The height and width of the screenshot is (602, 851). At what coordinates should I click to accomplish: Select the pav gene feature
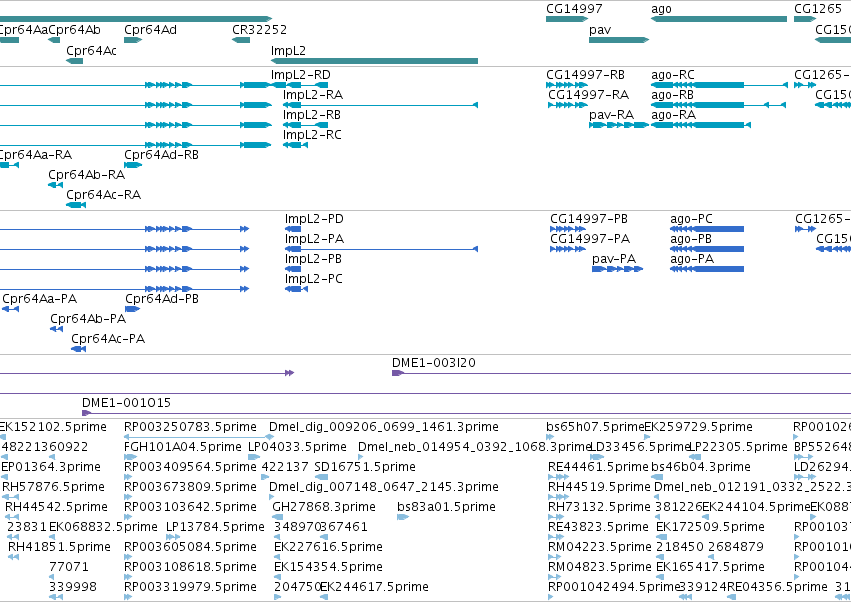(x=619, y=40)
